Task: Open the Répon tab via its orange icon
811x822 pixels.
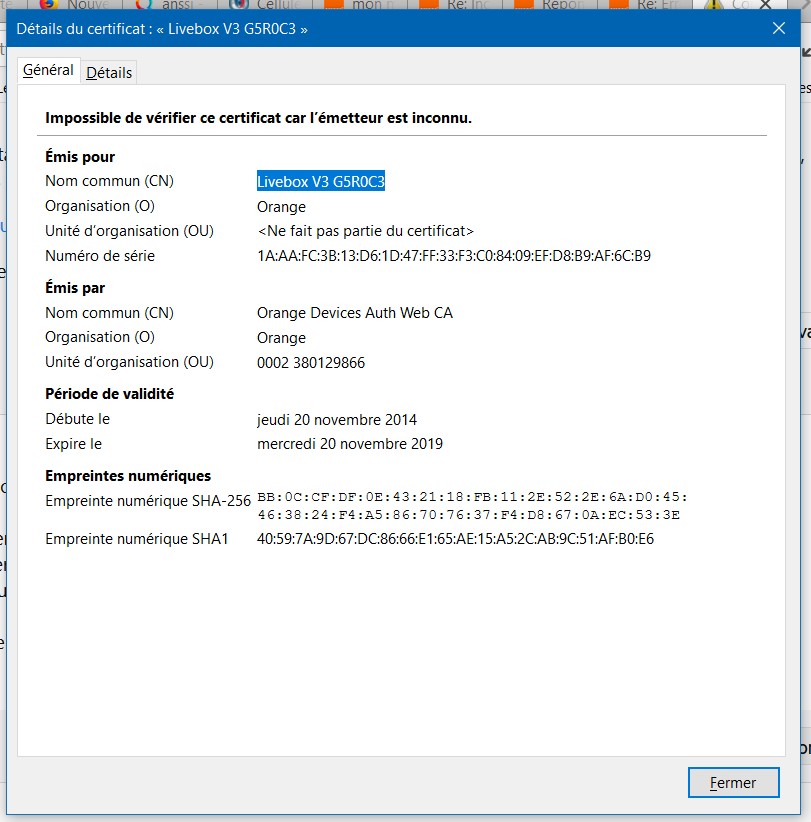Action: [x=523, y=4]
